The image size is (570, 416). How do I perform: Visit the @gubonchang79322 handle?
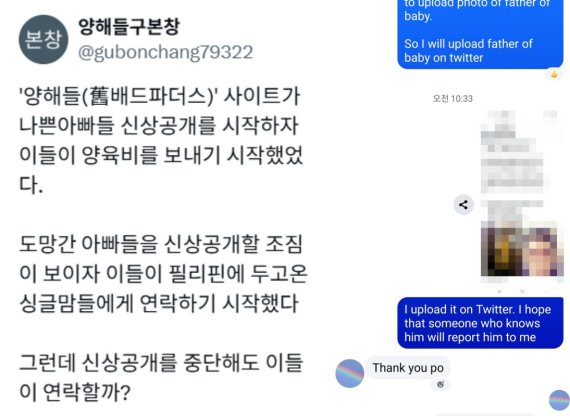coord(166,52)
